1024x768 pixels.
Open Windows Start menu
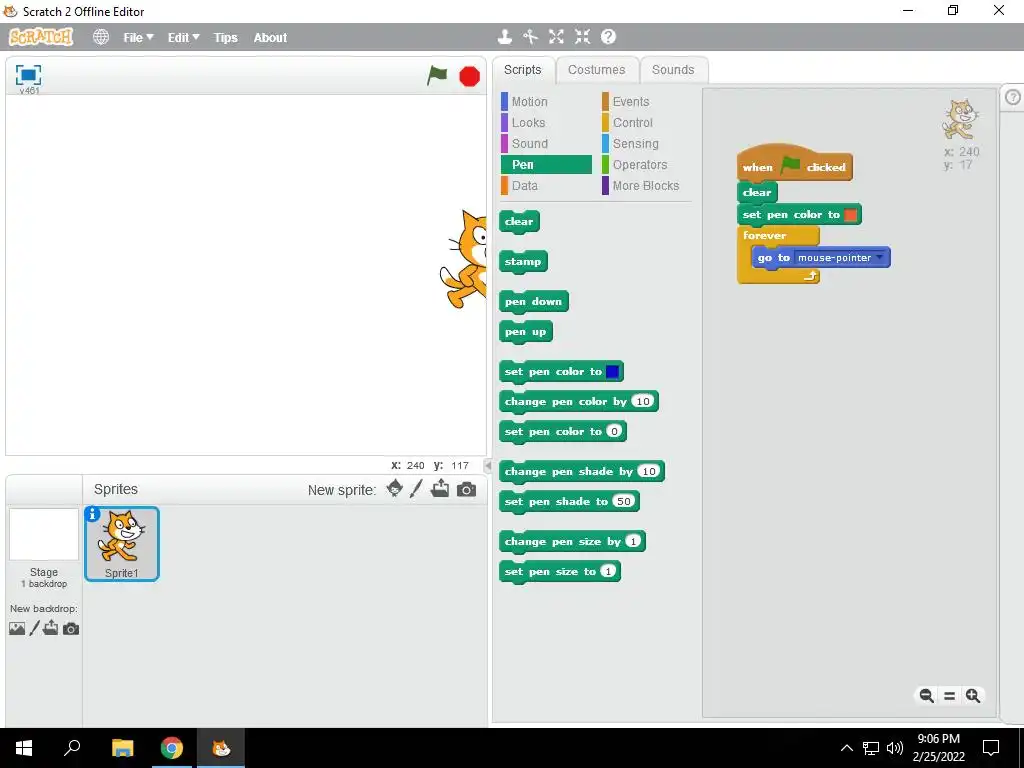pos(24,748)
